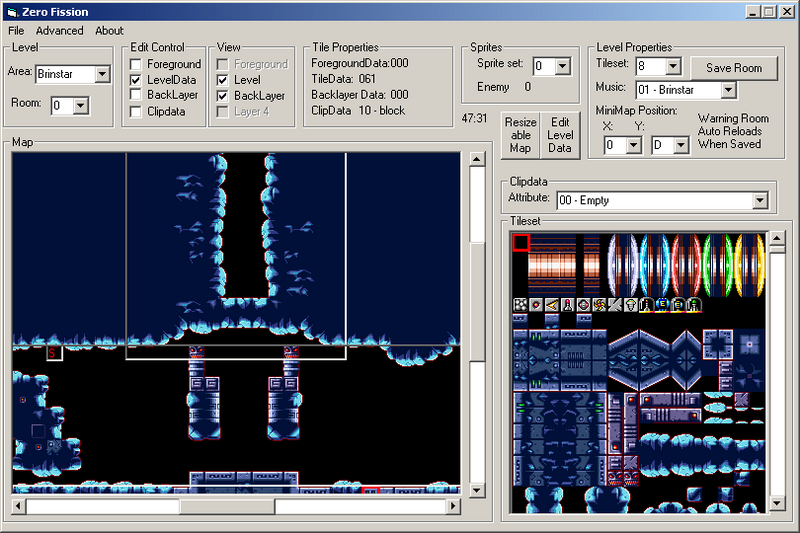Screen dimensions: 800x533
Task: Select the red-outlined empty tile in the tileset
Action: (x=521, y=242)
